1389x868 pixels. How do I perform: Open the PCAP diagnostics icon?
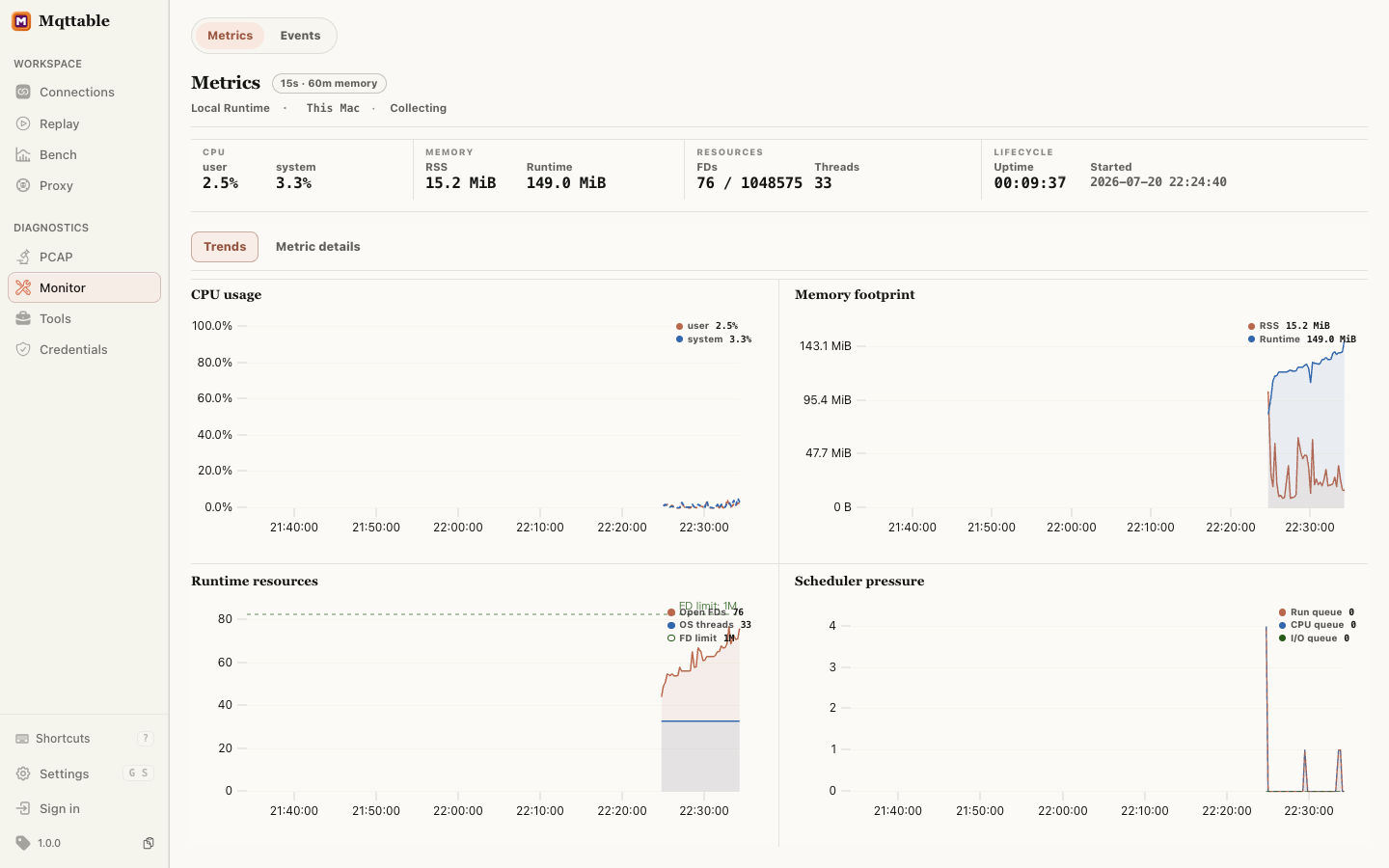click(x=23, y=257)
